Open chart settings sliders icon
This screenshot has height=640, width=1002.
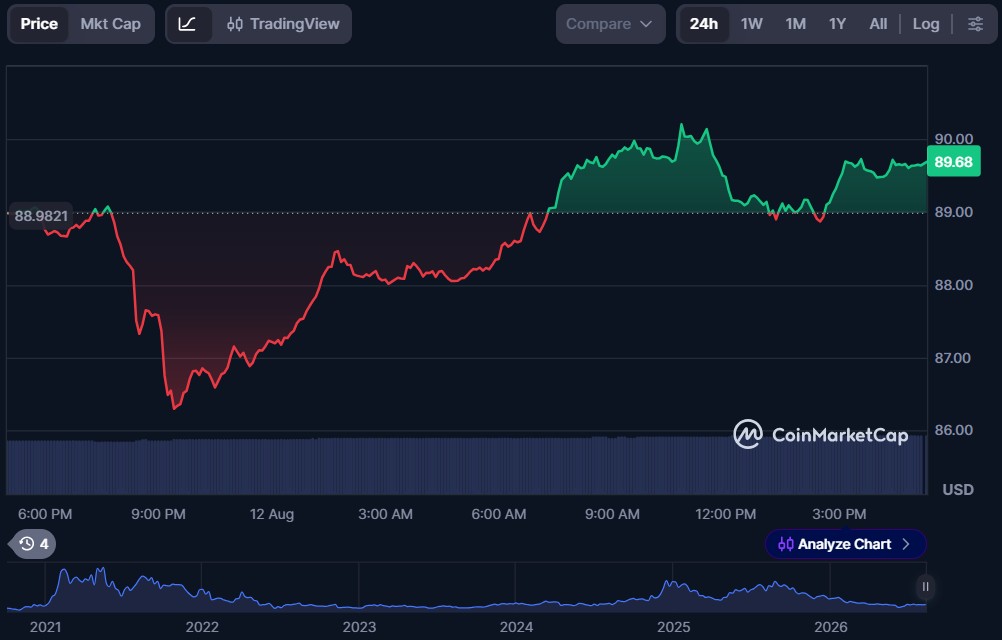[x=975, y=24]
